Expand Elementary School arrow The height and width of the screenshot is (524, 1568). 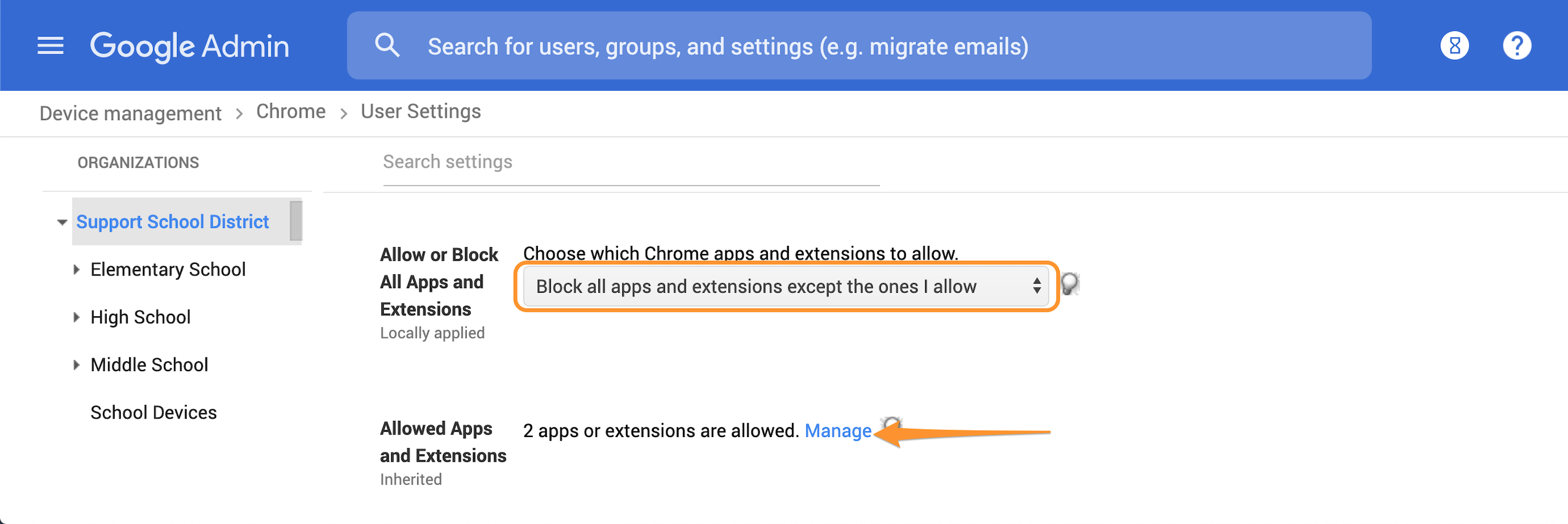(76, 269)
